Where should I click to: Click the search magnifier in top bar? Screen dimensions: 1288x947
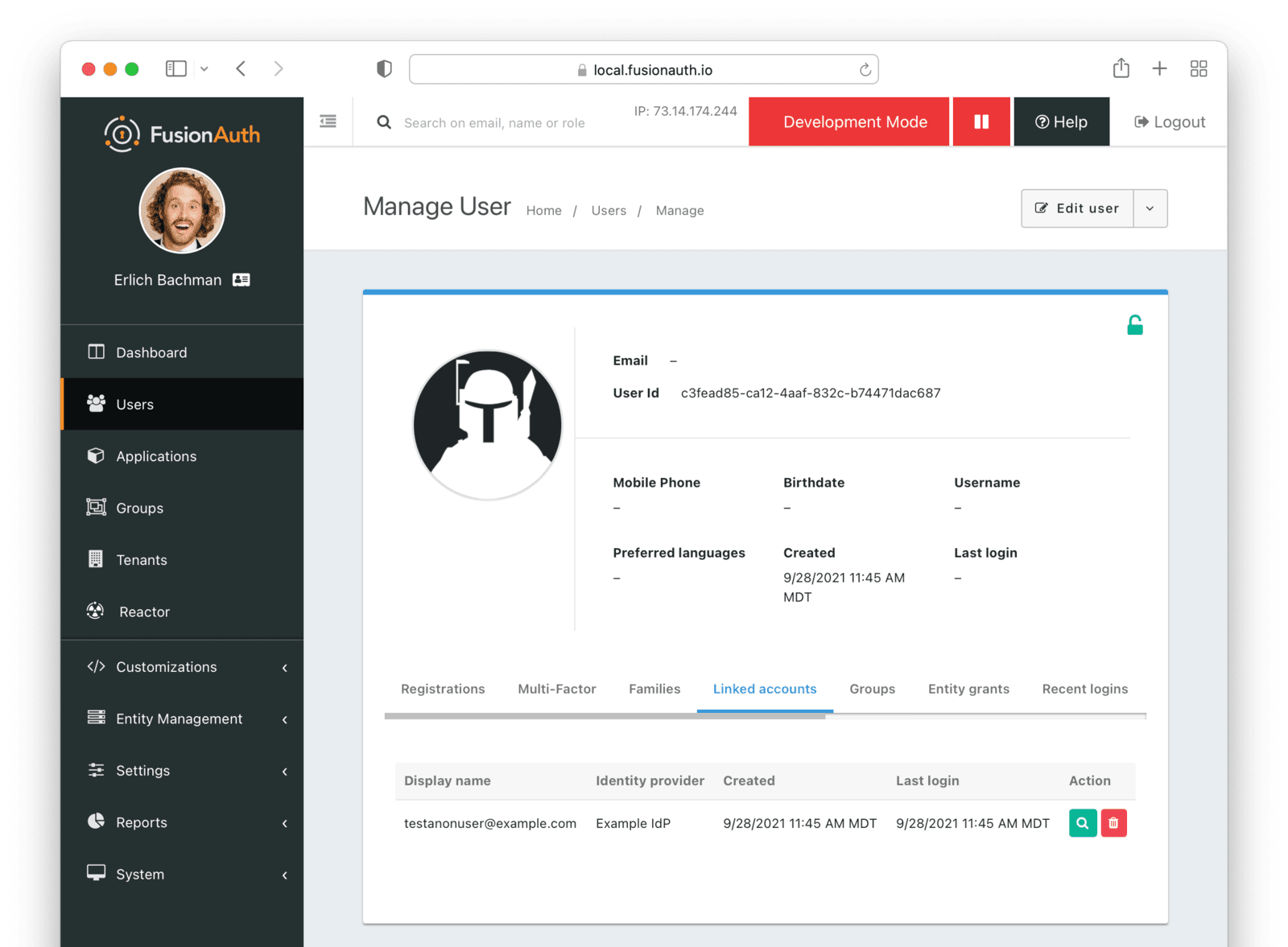click(383, 121)
